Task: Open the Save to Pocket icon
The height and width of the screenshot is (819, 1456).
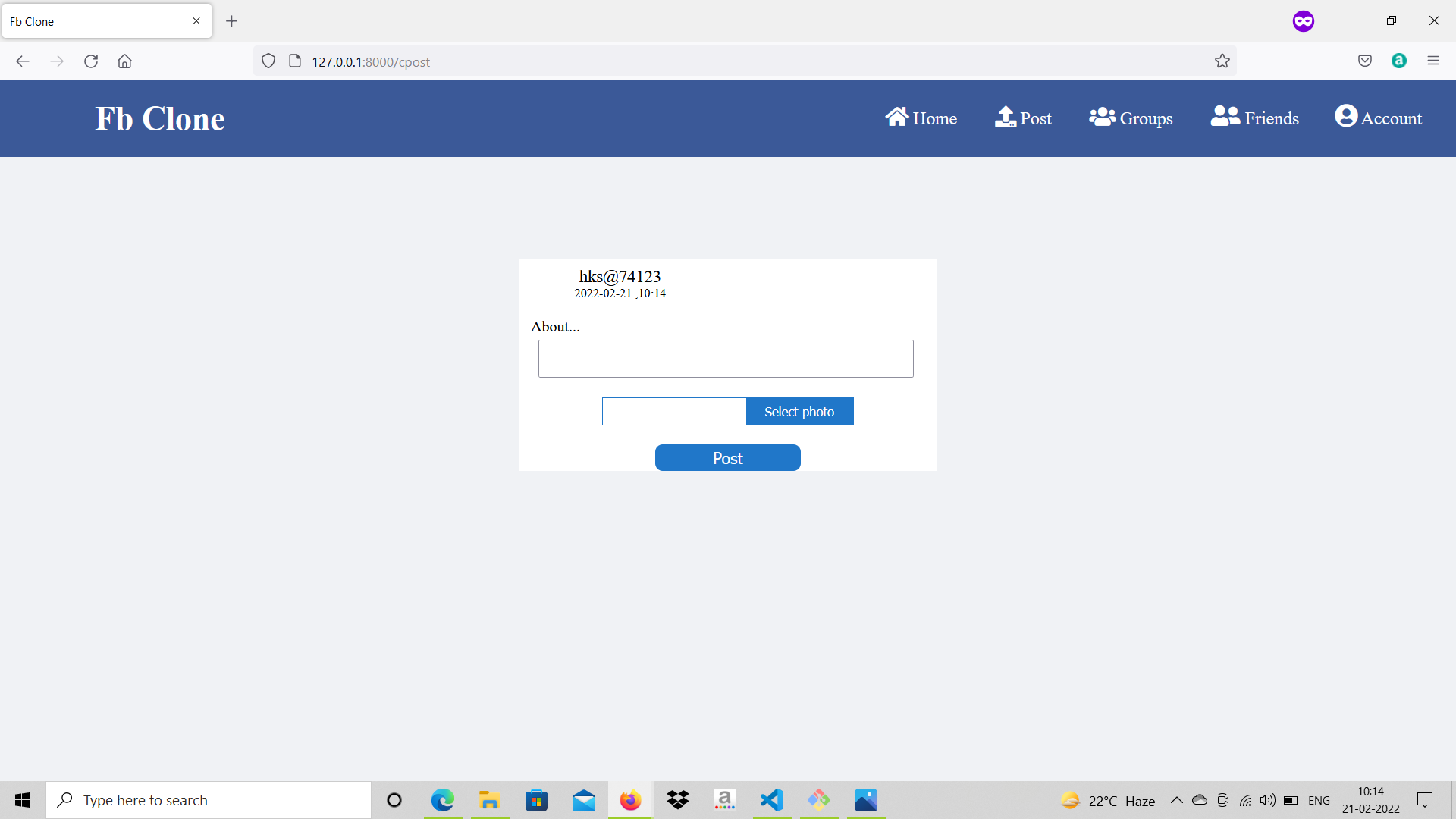Action: pyautogui.click(x=1365, y=61)
